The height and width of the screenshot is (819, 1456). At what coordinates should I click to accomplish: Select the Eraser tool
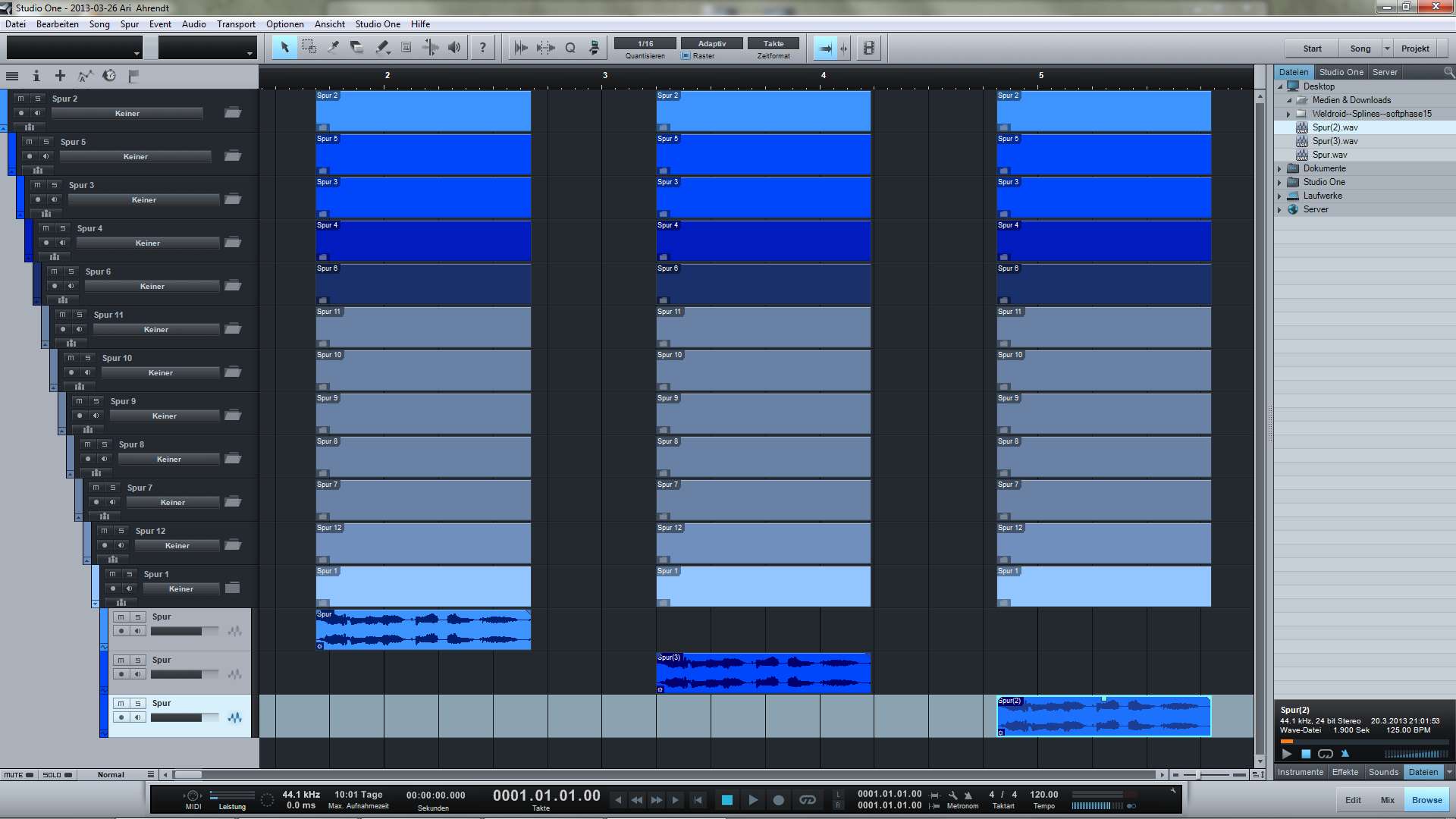[x=357, y=48]
